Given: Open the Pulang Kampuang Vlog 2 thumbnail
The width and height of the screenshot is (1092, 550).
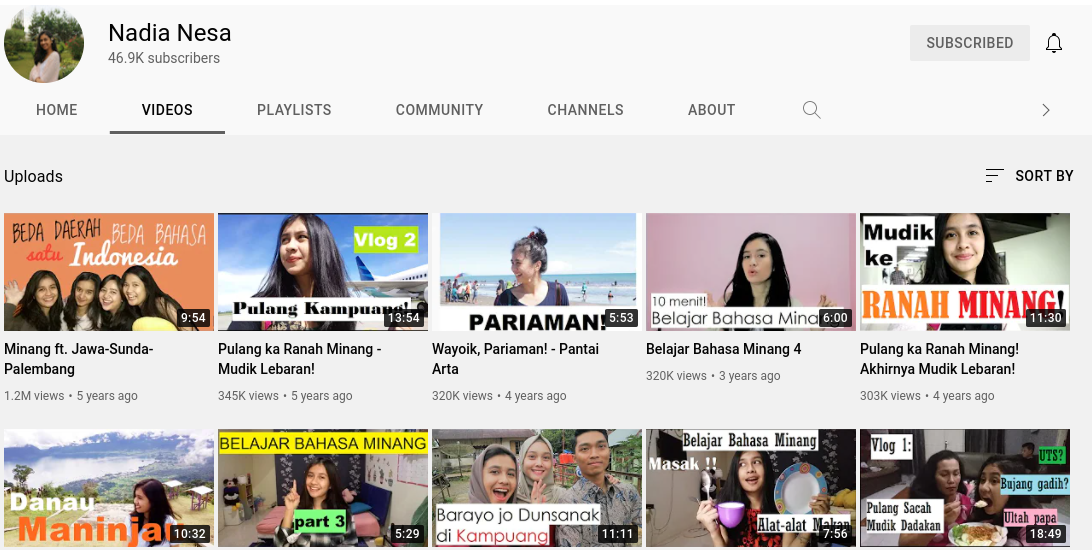Looking at the screenshot, I should (322, 271).
